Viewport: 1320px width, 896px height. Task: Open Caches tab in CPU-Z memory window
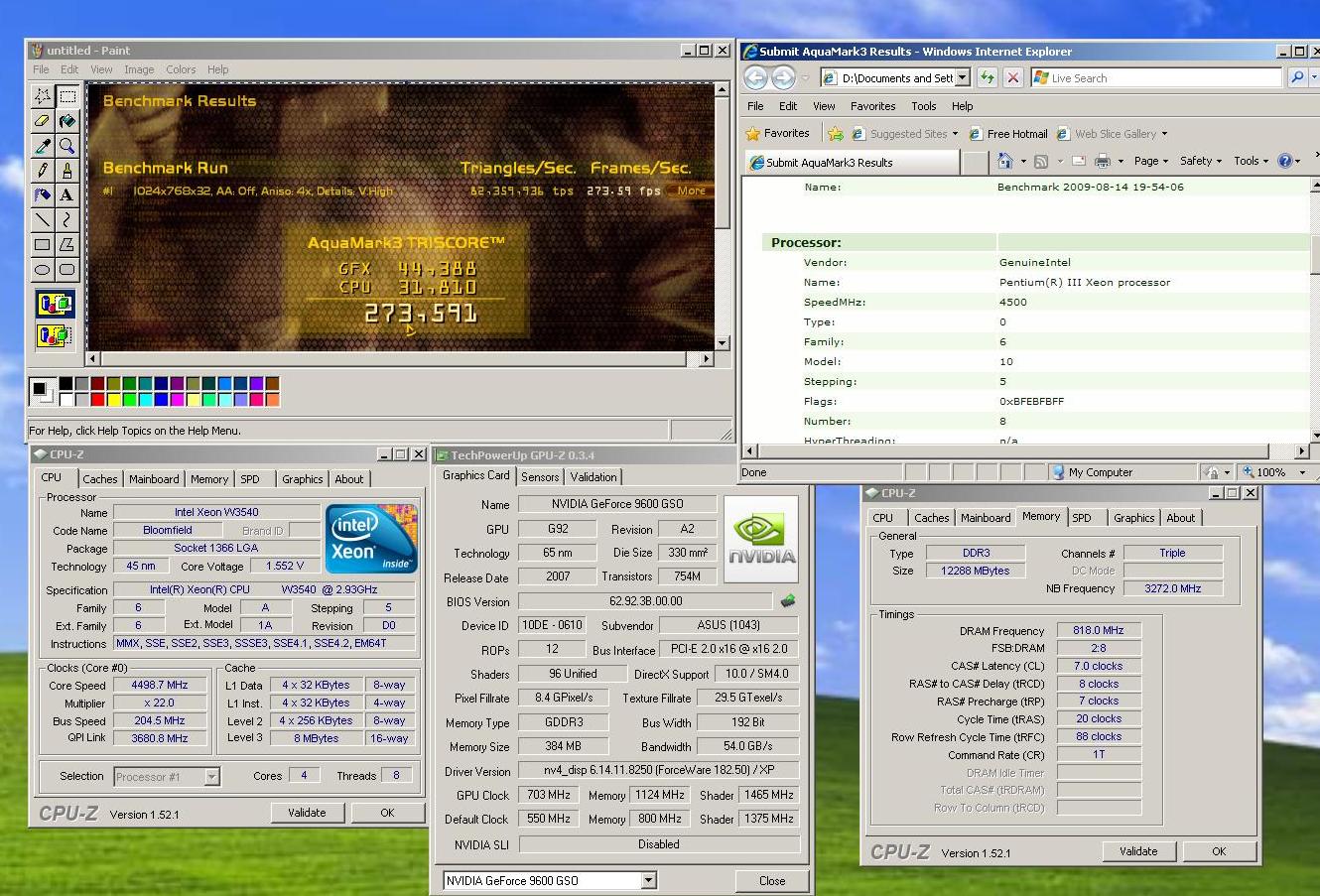[x=931, y=518]
